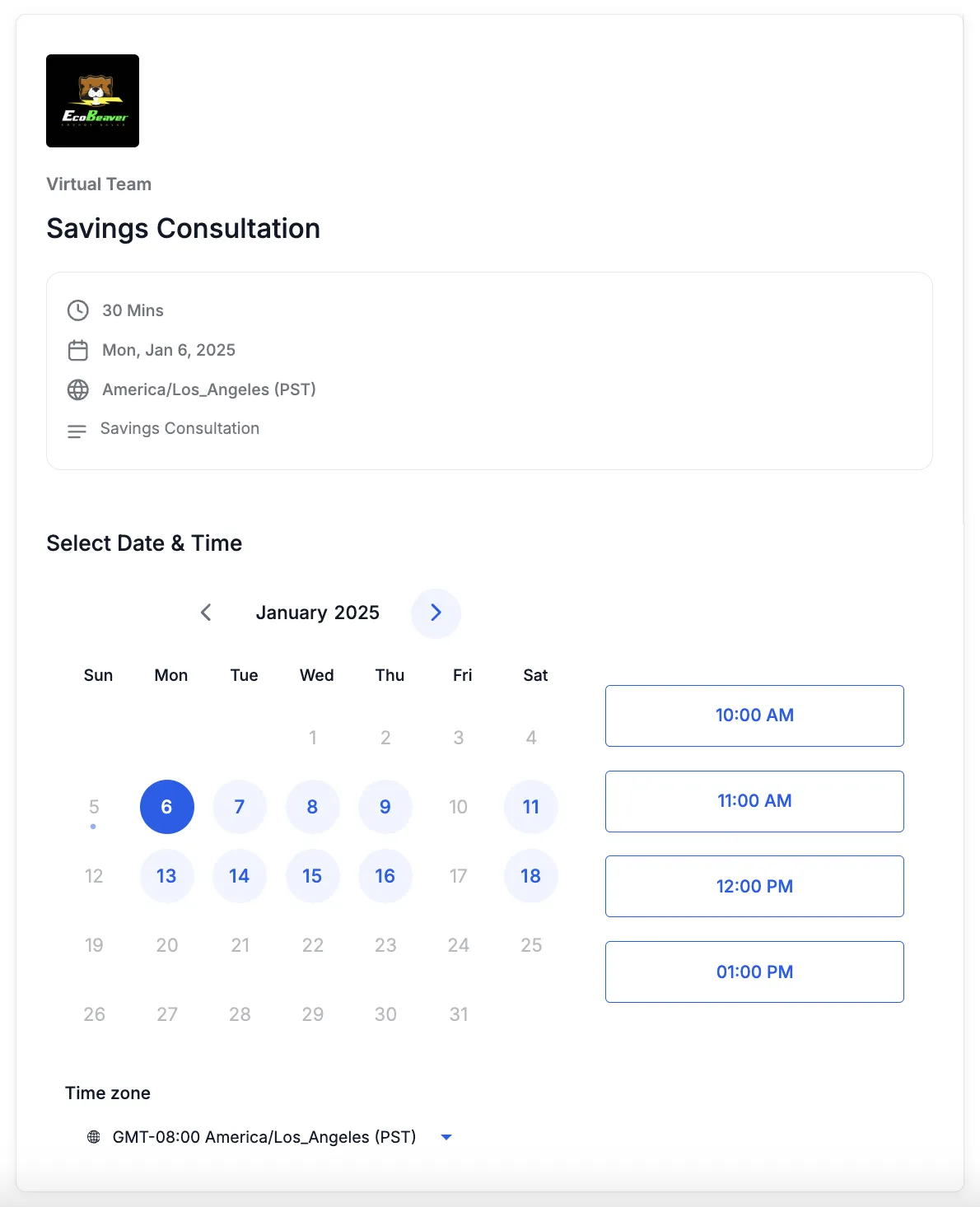Click the EcoBeaver logo image
The image size is (980, 1207).
pos(92,100)
